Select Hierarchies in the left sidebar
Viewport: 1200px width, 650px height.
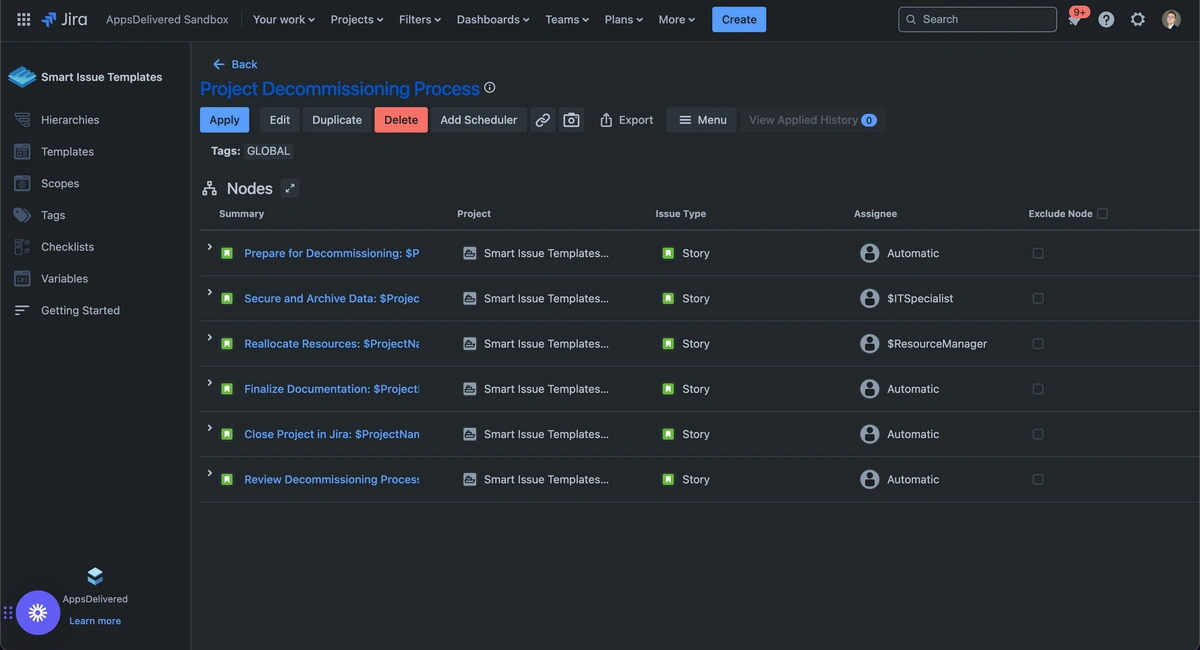(70, 120)
